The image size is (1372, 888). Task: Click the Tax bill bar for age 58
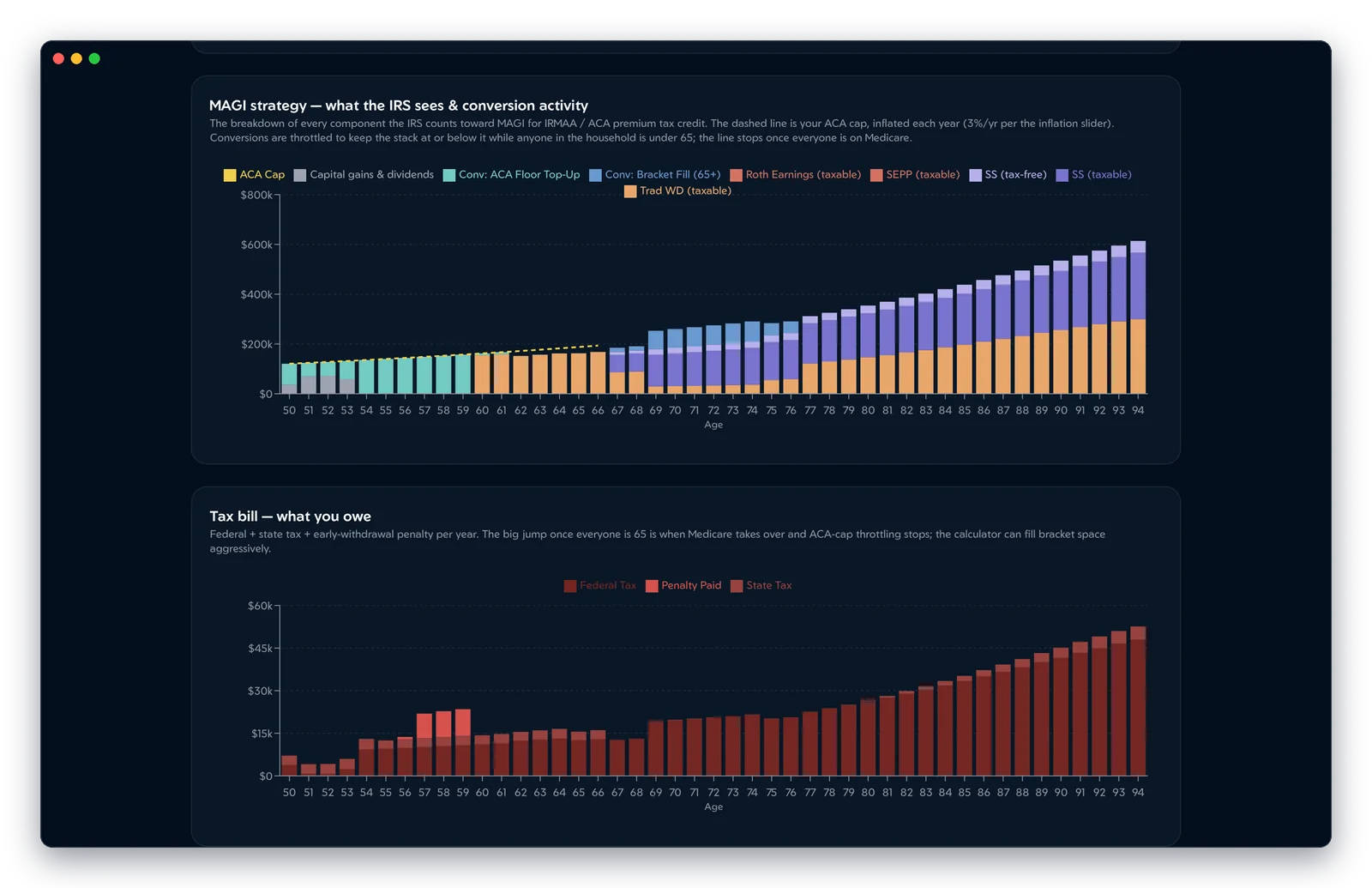443,744
